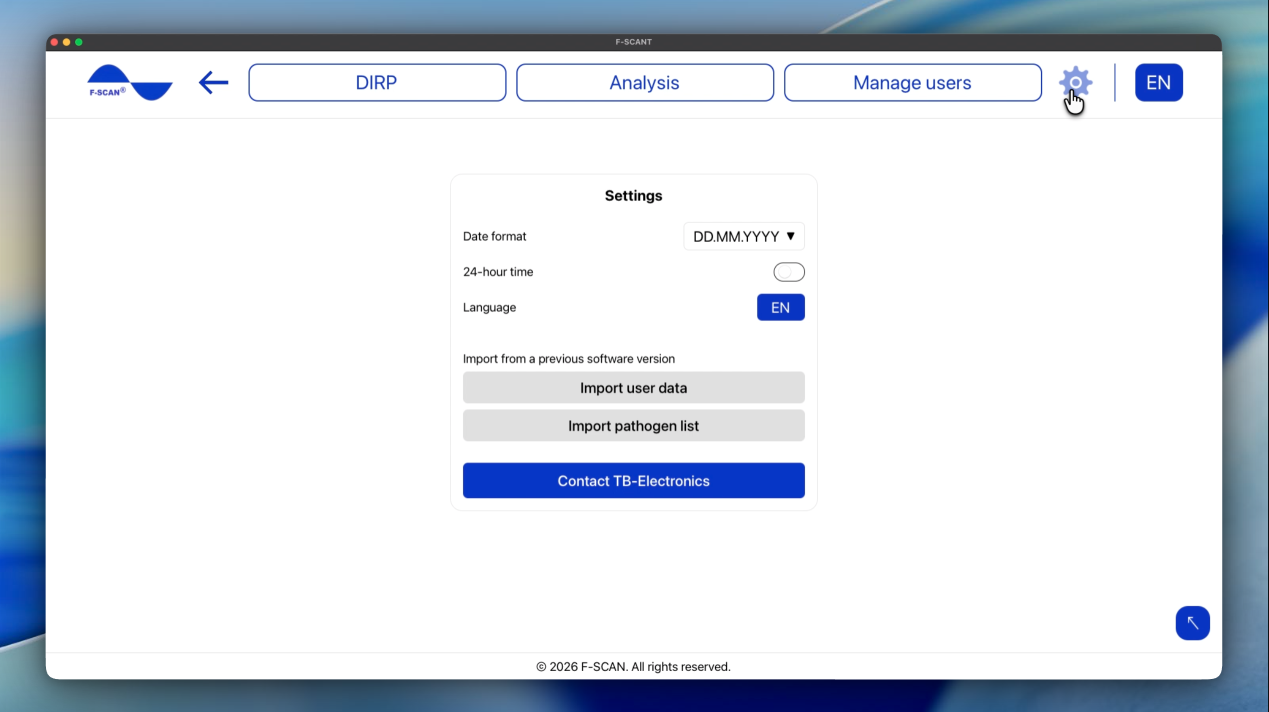Click Contact TB-Electronics
The image size is (1269, 712).
point(634,481)
